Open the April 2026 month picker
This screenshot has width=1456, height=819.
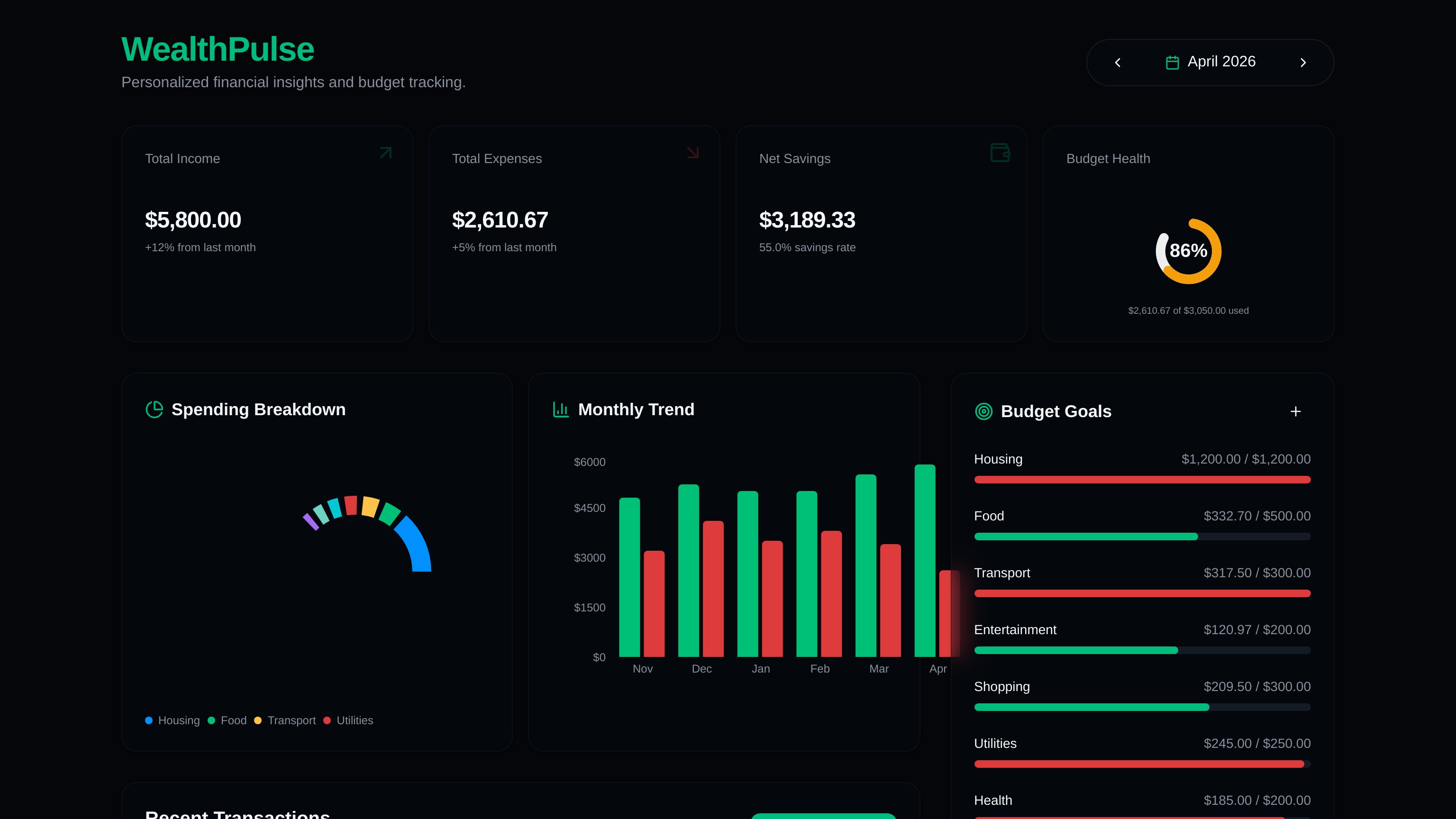[1221, 62]
